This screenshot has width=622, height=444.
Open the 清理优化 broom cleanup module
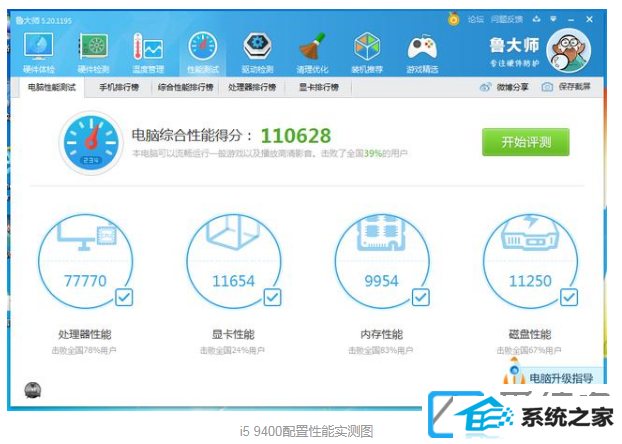tap(312, 53)
